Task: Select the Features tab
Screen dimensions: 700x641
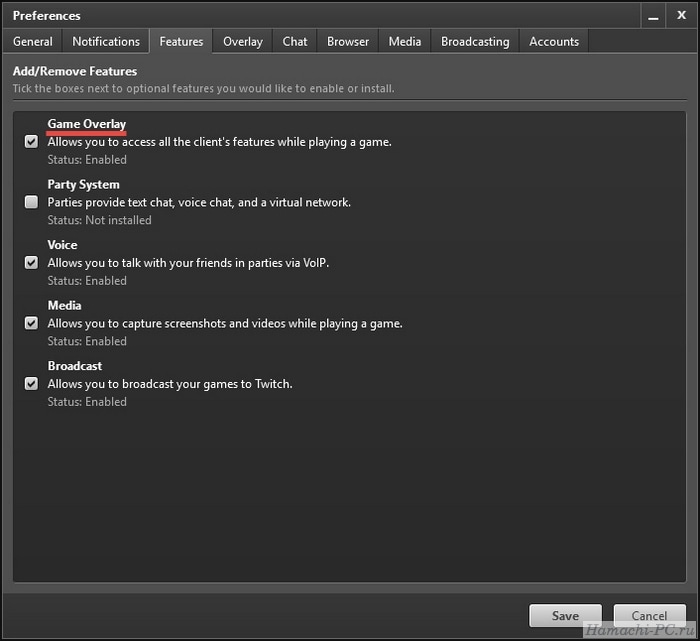Action: point(181,42)
